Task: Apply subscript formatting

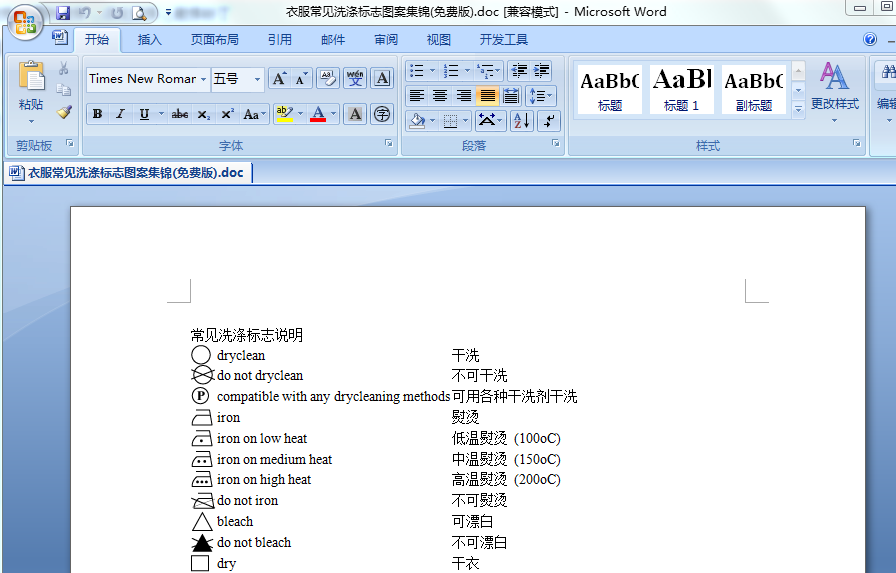Action: tap(203, 114)
